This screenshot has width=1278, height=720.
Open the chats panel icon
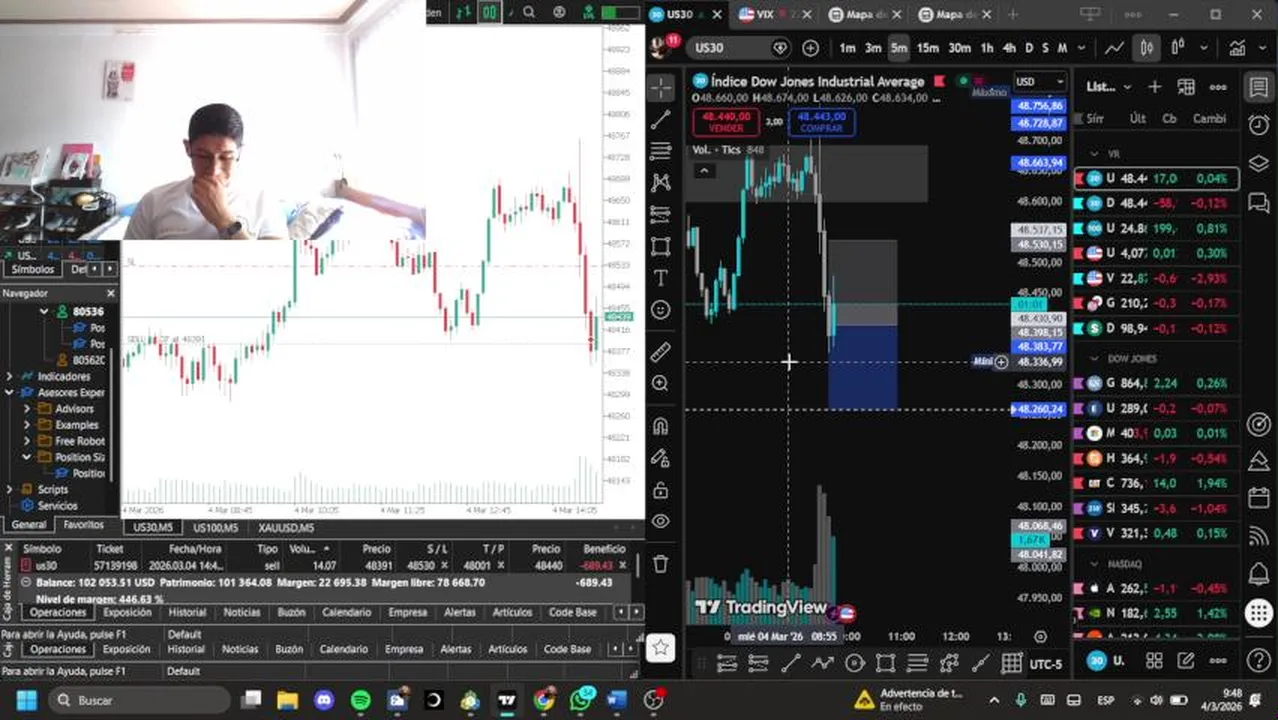[x=1259, y=203]
